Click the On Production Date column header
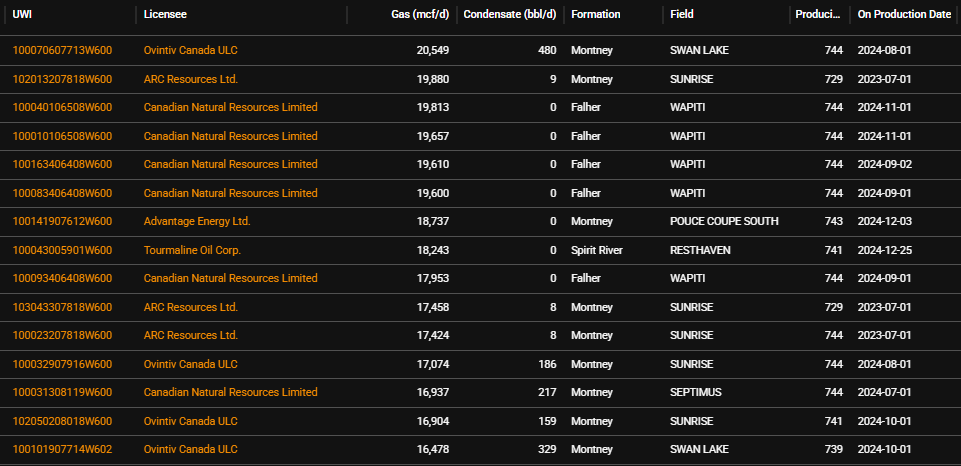961x466 pixels. click(904, 15)
